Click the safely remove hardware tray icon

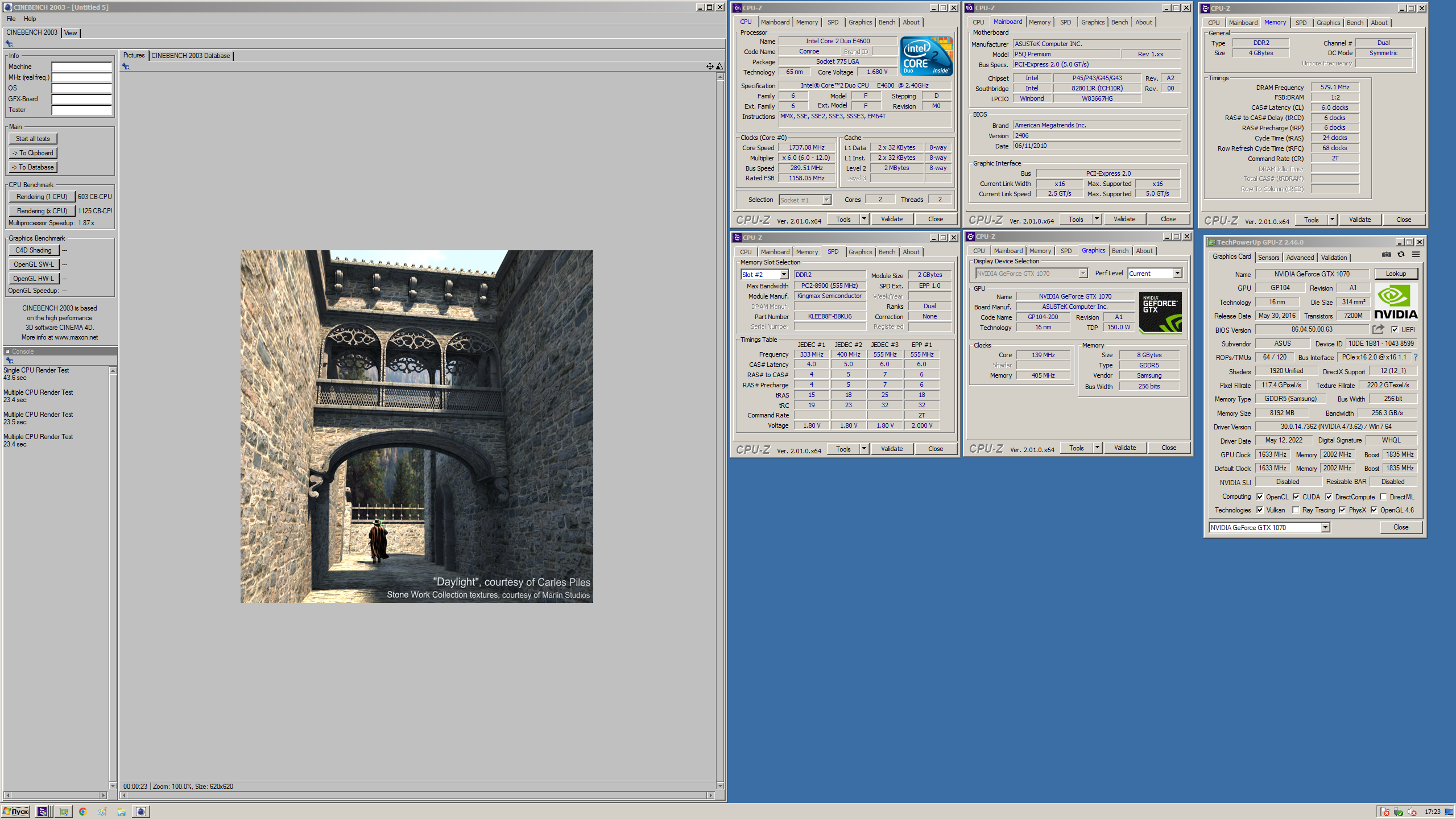coord(1398,812)
